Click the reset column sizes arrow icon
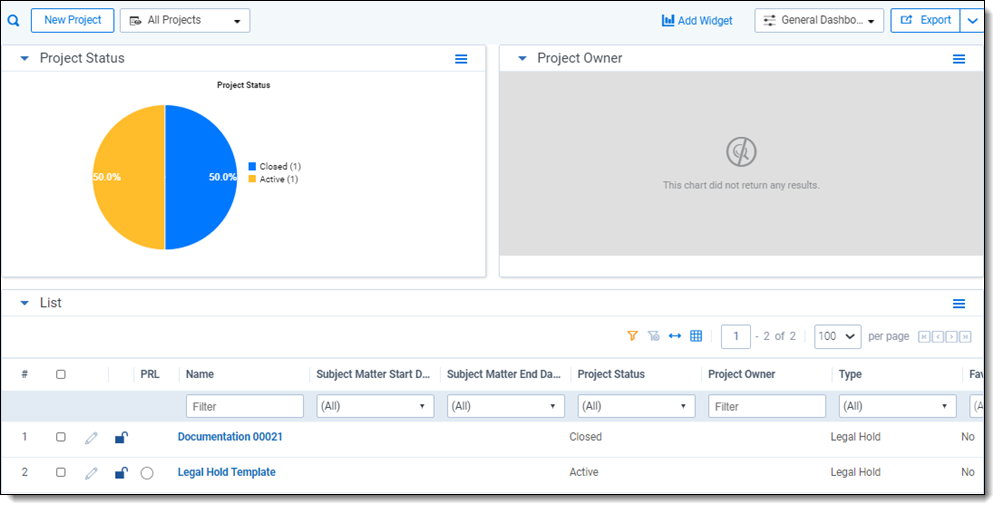 [x=675, y=336]
